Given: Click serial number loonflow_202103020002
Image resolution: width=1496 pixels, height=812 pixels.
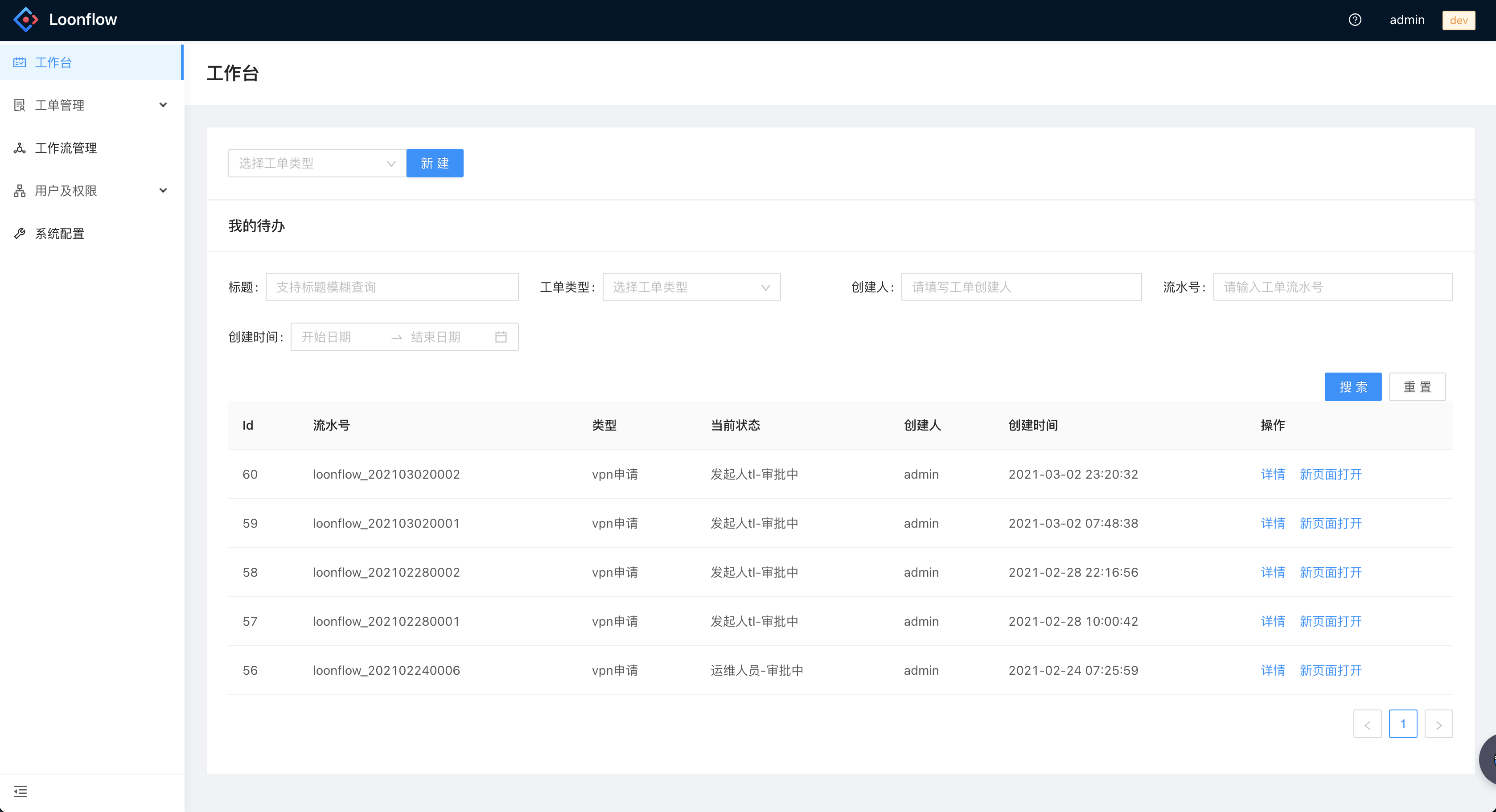Looking at the screenshot, I should tap(386, 474).
